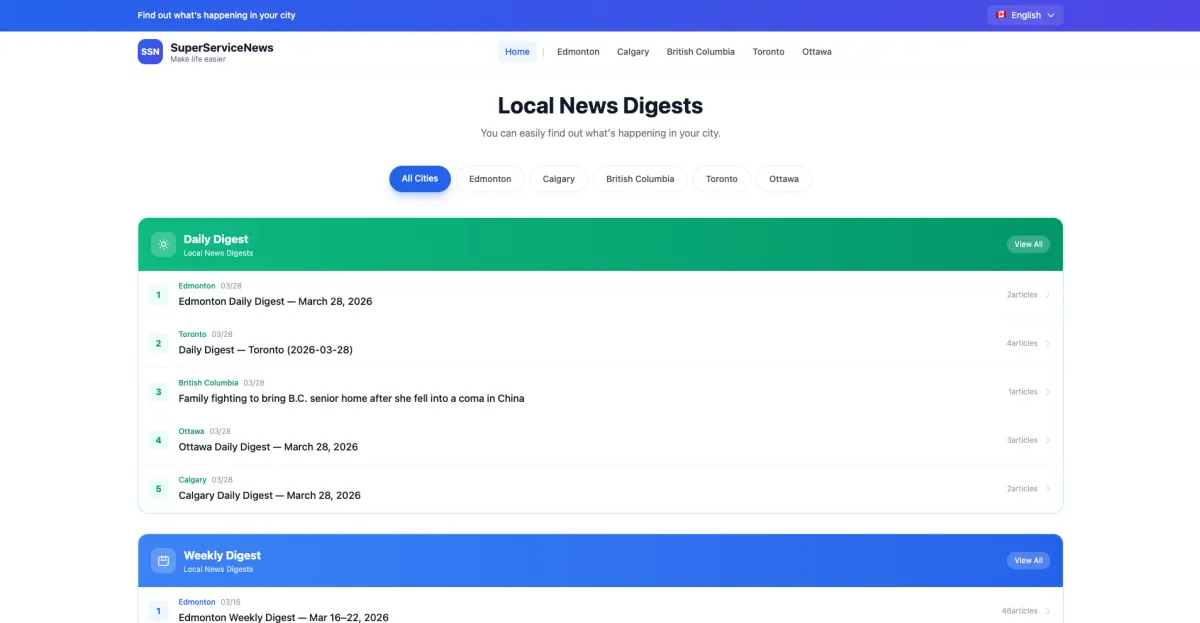The image size is (1200, 623).
Task: Click number badge 3 beside the British Columbia story
Action: pos(158,391)
